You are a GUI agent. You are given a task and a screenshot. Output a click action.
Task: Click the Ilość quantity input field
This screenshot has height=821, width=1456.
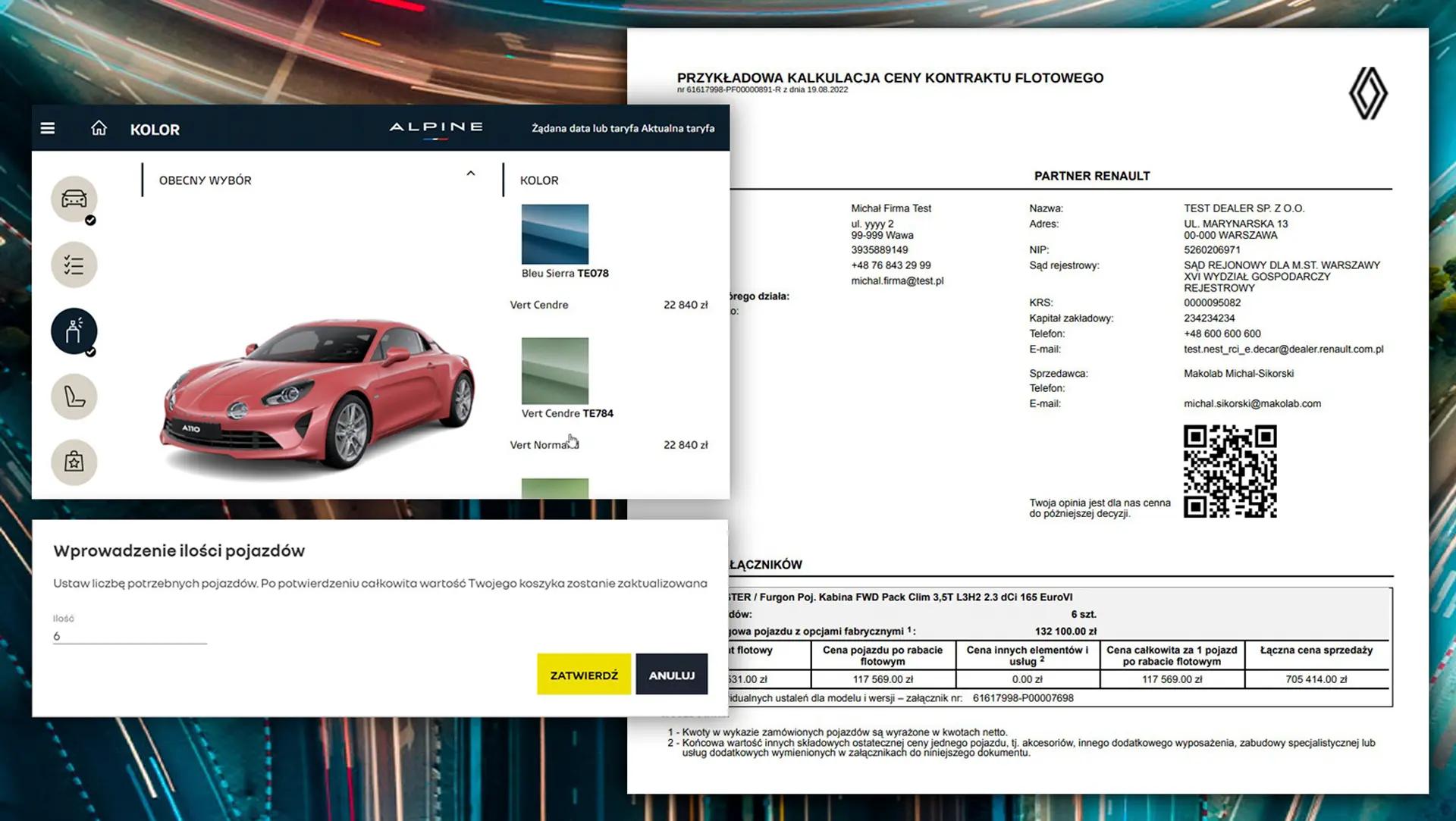click(x=130, y=636)
